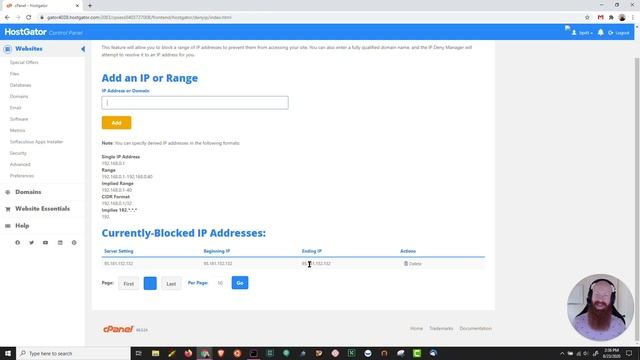Open the footer Documentation link

pyautogui.click(x=476, y=328)
